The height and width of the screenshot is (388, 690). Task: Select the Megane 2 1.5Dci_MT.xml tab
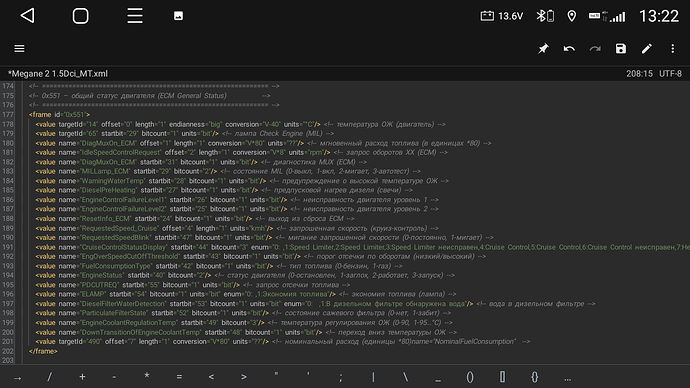coord(58,73)
